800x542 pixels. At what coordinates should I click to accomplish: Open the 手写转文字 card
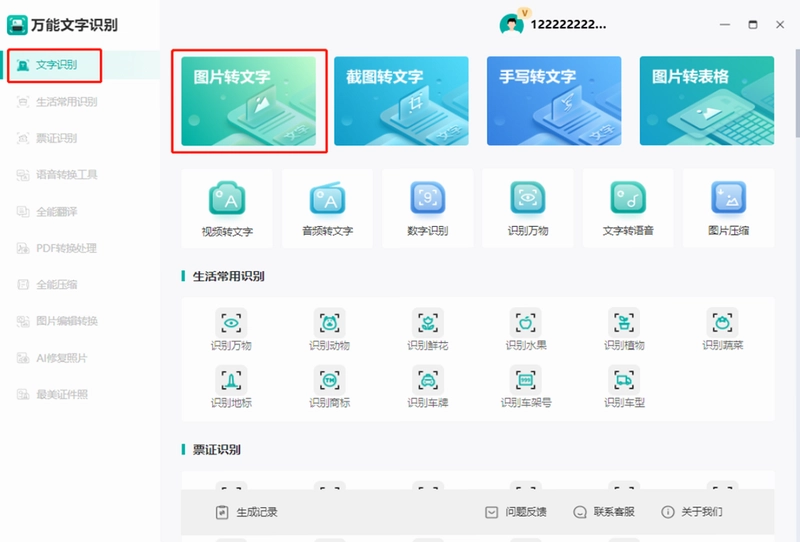554,101
